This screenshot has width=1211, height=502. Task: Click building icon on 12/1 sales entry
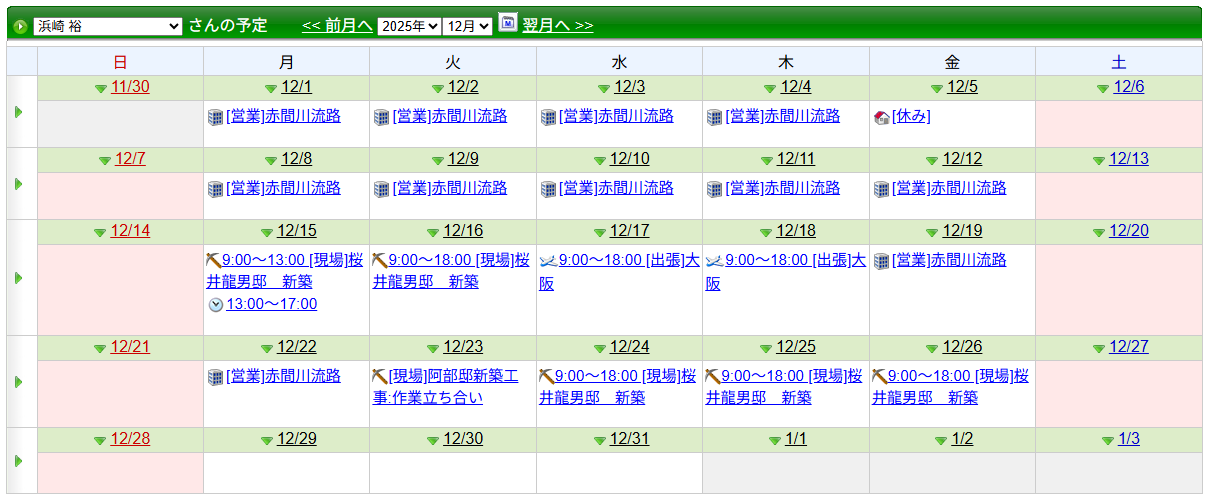(215, 117)
